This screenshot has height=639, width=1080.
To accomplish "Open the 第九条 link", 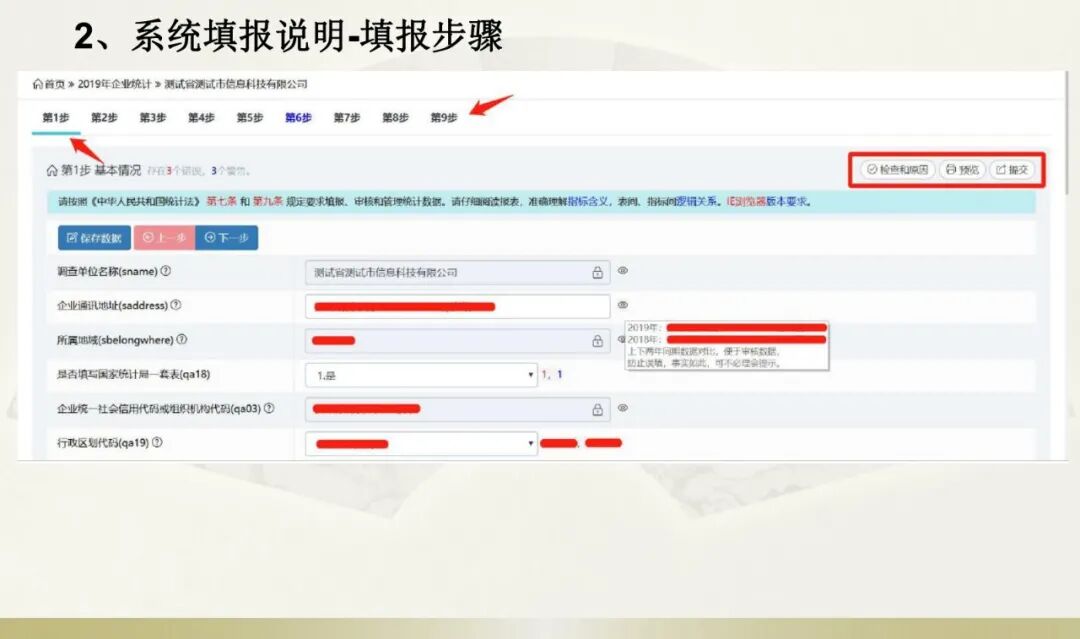I will [267, 202].
